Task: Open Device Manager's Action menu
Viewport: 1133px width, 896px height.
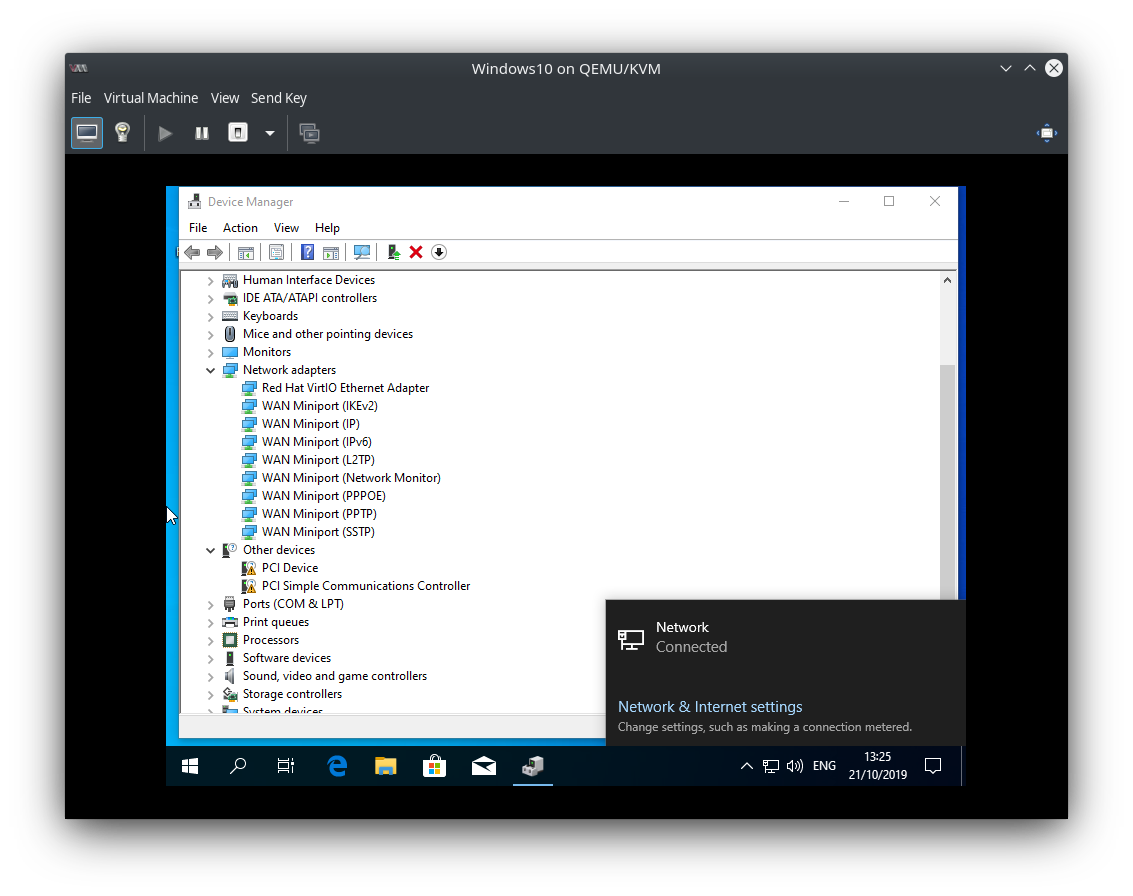Action: [x=240, y=228]
